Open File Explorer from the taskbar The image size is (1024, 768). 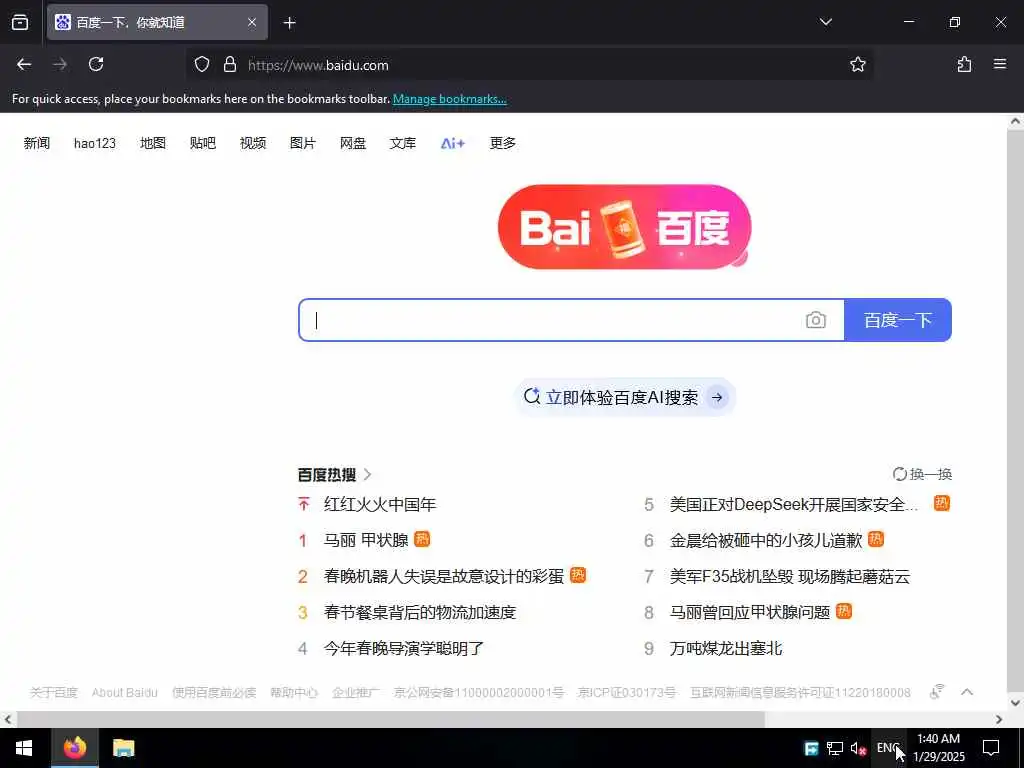coord(123,748)
